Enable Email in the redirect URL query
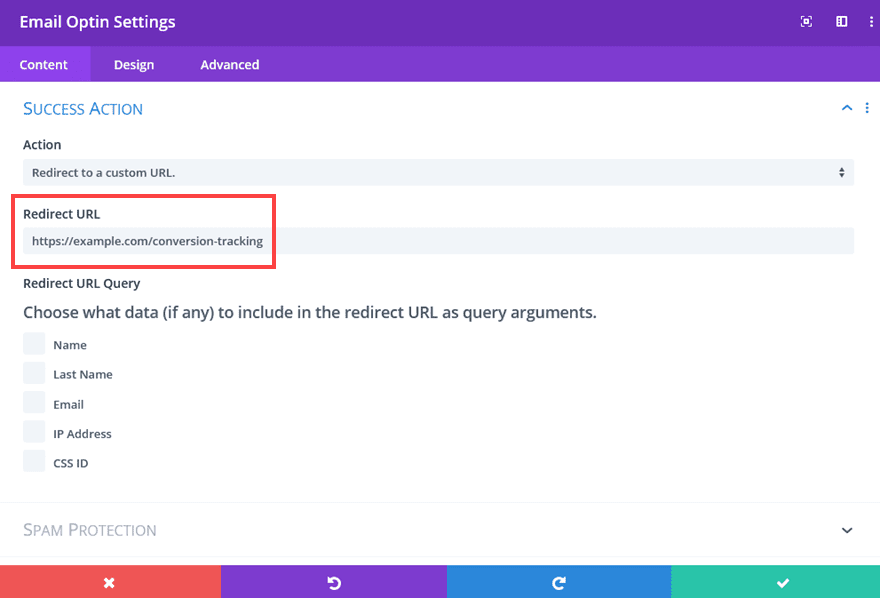Image resolution: width=880 pixels, height=598 pixels. tap(33, 403)
